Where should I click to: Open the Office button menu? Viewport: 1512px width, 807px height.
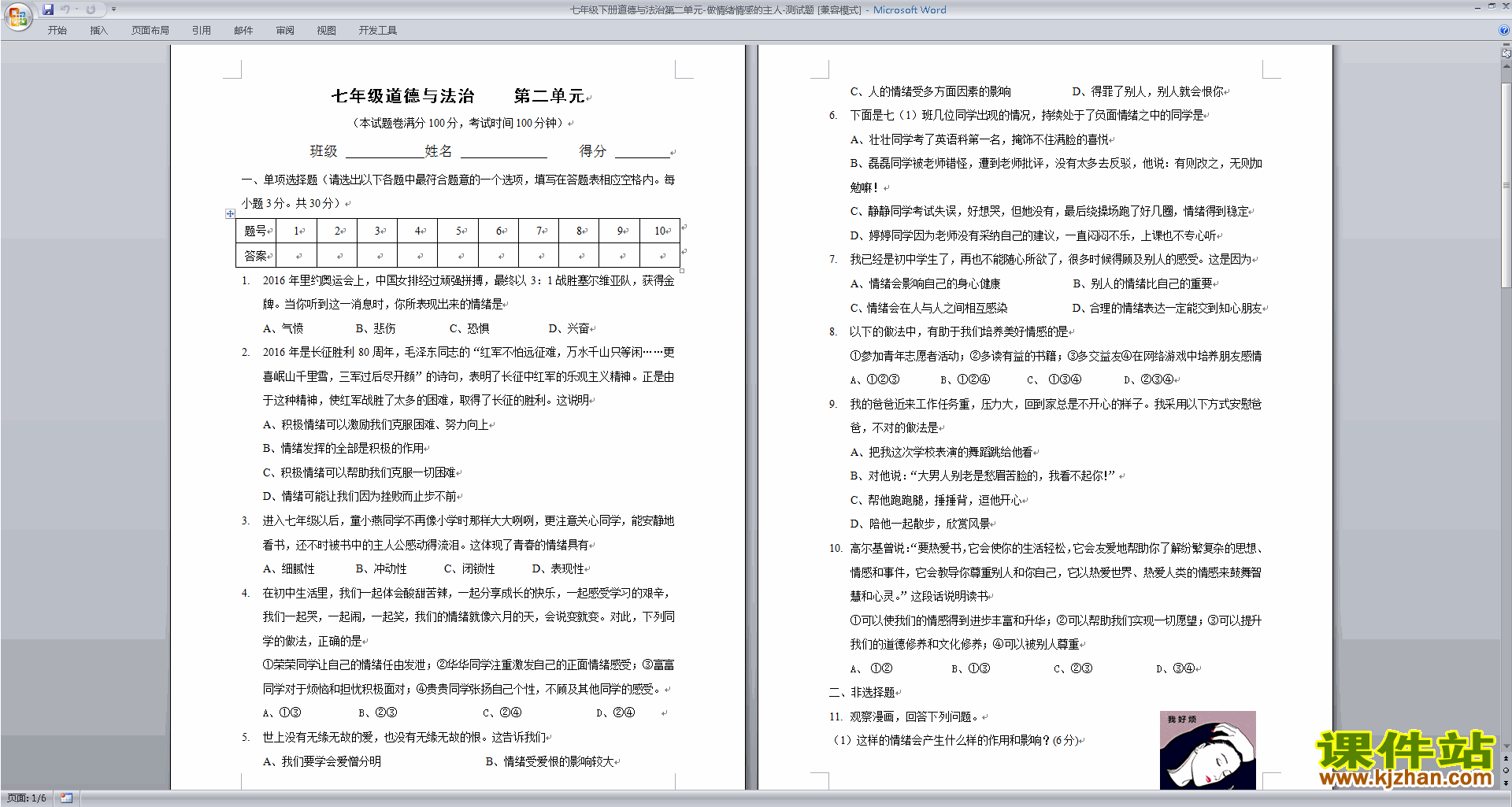17,17
